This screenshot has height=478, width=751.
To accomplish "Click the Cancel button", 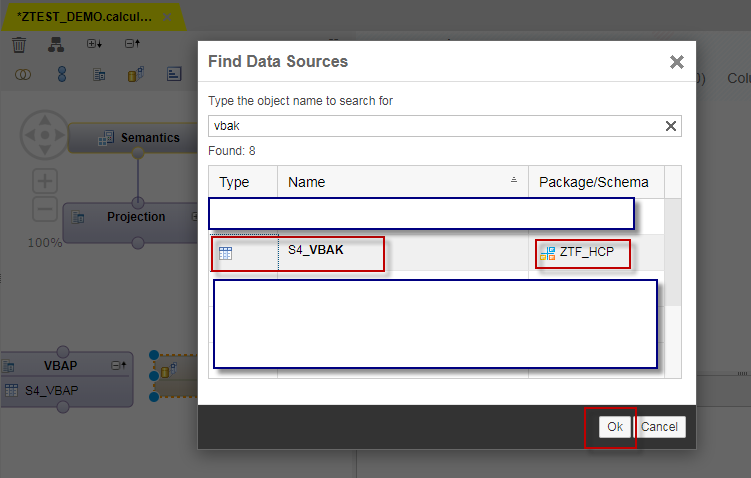I will [660, 427].
